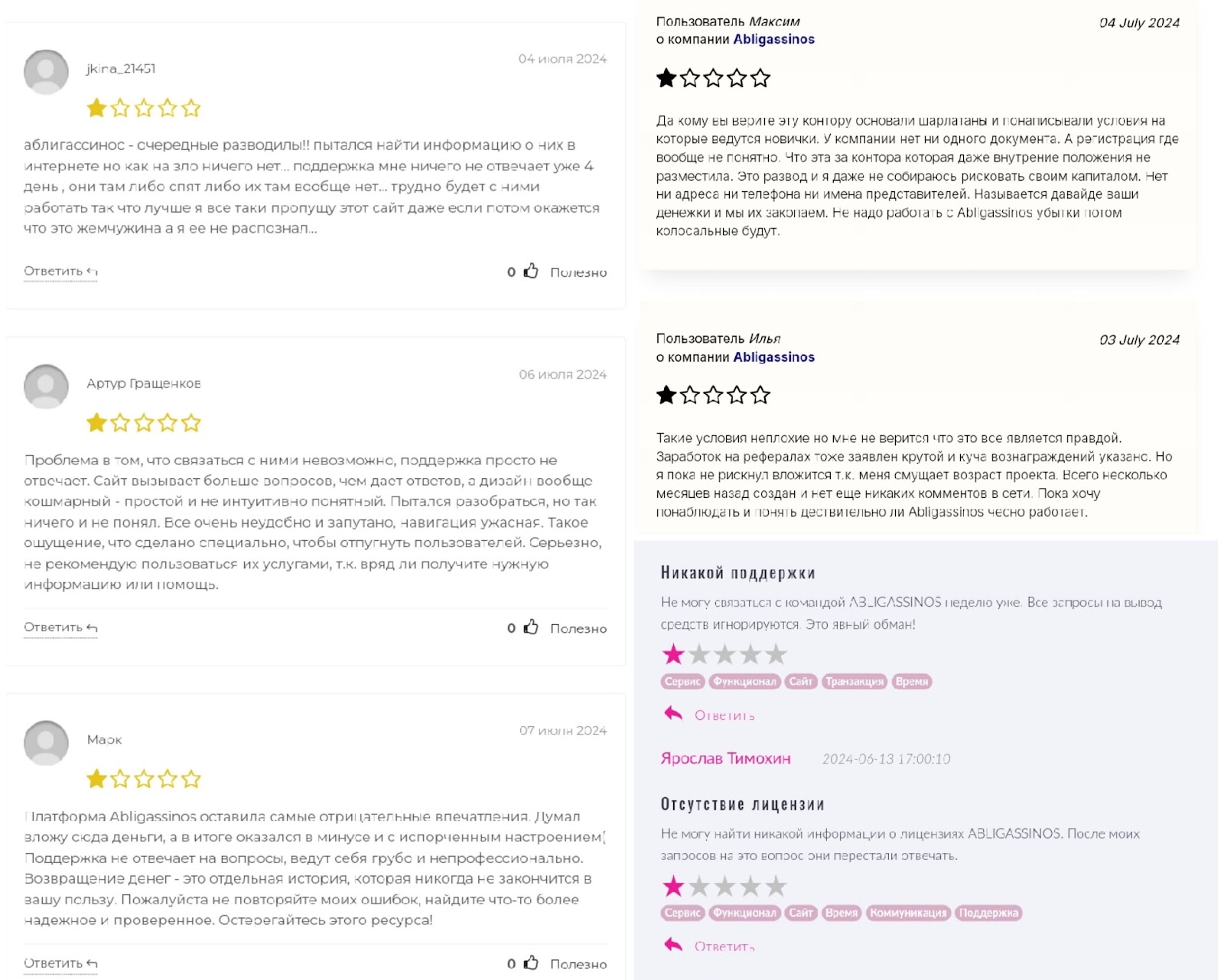This screenshot has height=980, width=1224.
Task: Click fifth star in jkira_21451 rating
Action: [191, 109]
